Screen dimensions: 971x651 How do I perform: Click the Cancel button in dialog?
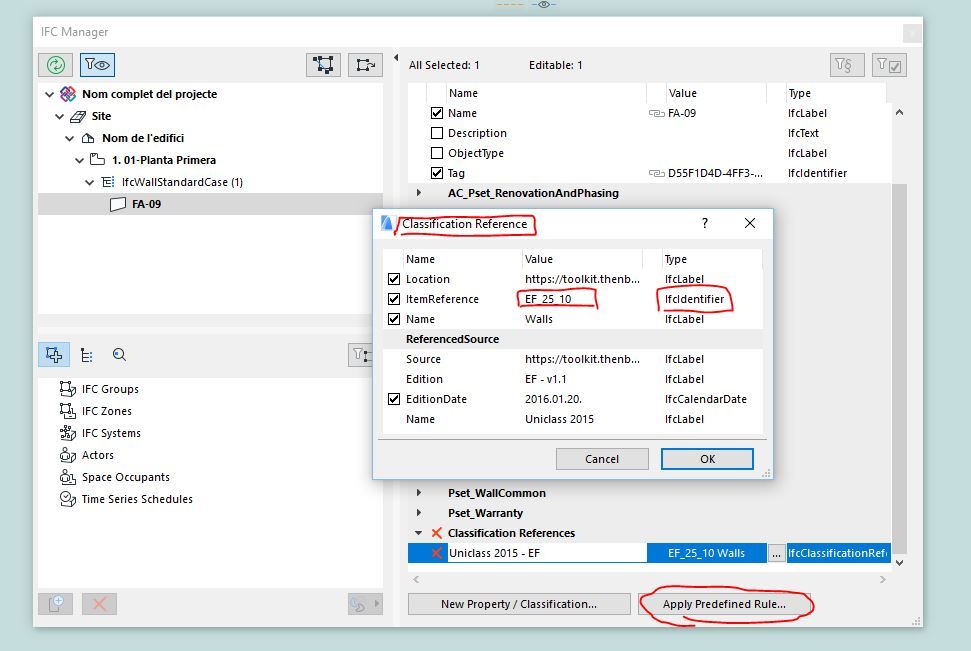click(602, 459)
